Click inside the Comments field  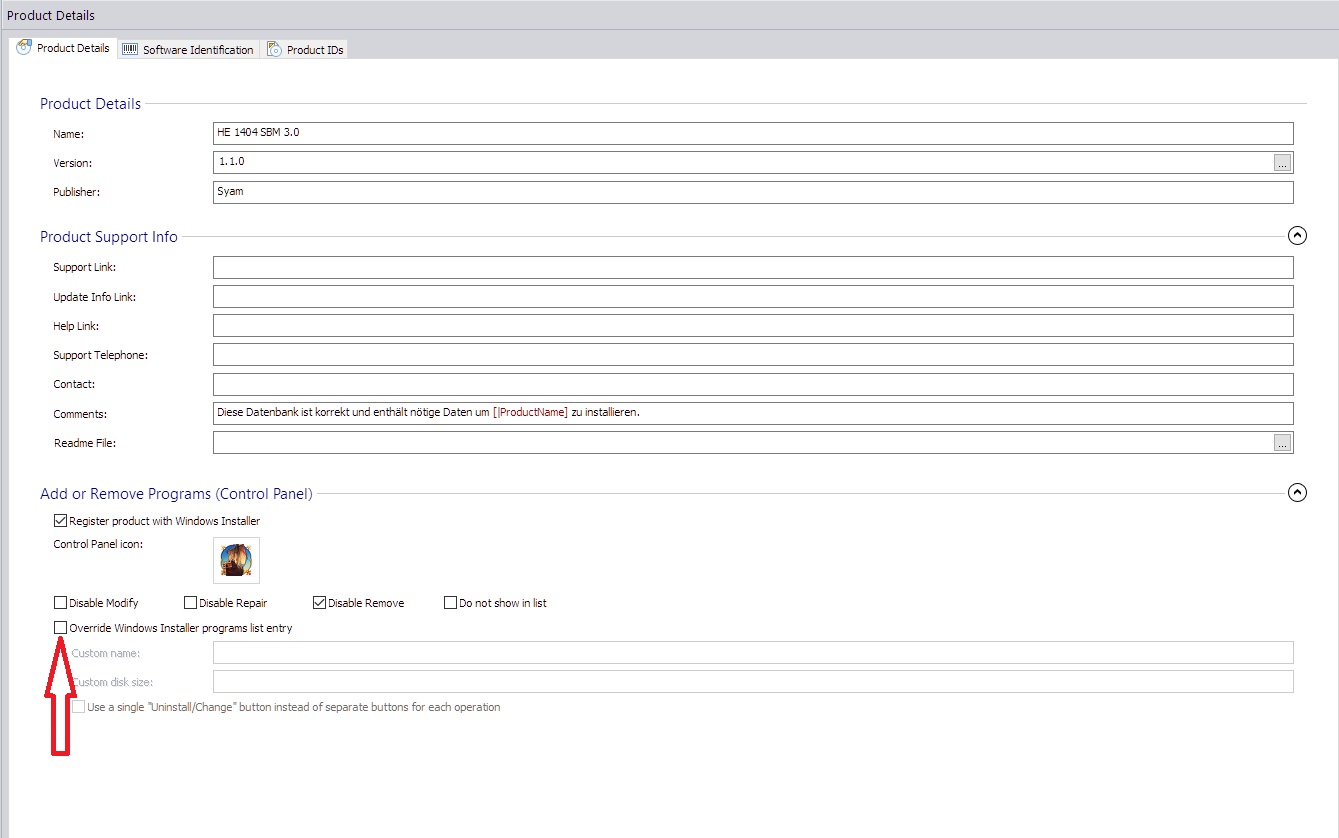click(753, 413)
